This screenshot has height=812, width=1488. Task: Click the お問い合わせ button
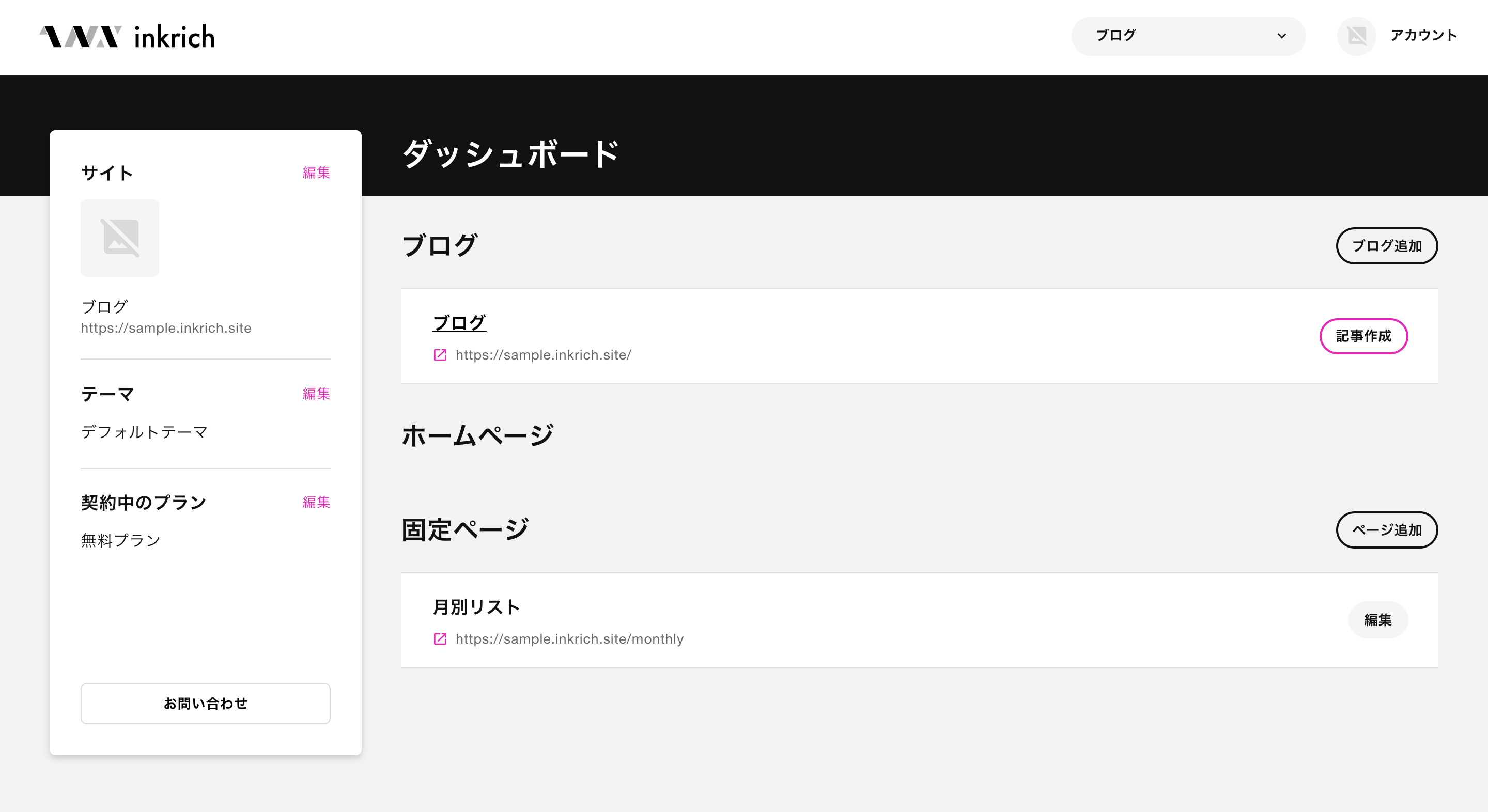pyautogui.click(x=206, y=704)
